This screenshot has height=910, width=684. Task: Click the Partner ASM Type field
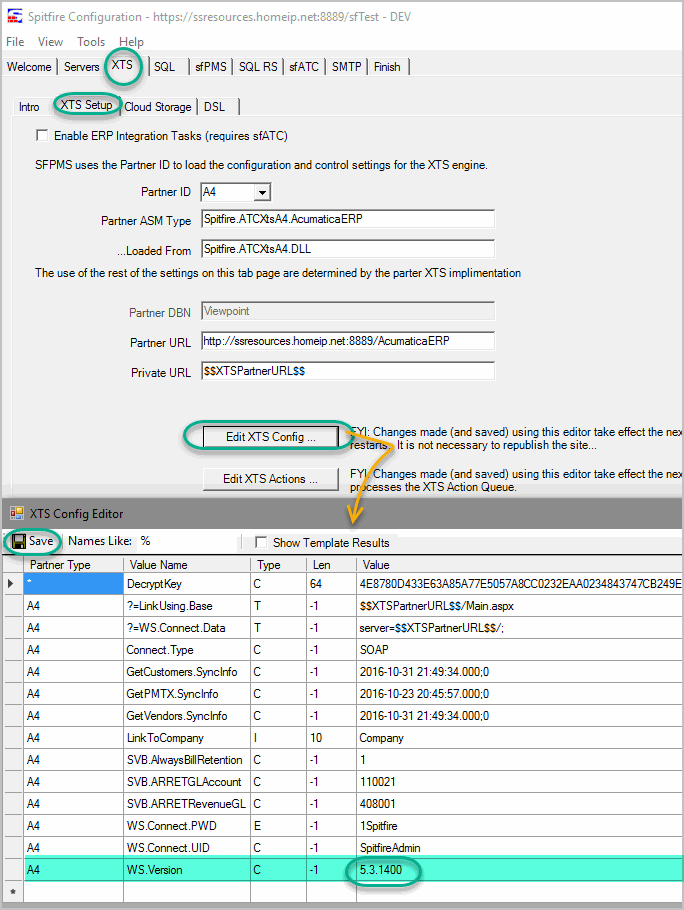pyautogui.click(x=348, y=219)
